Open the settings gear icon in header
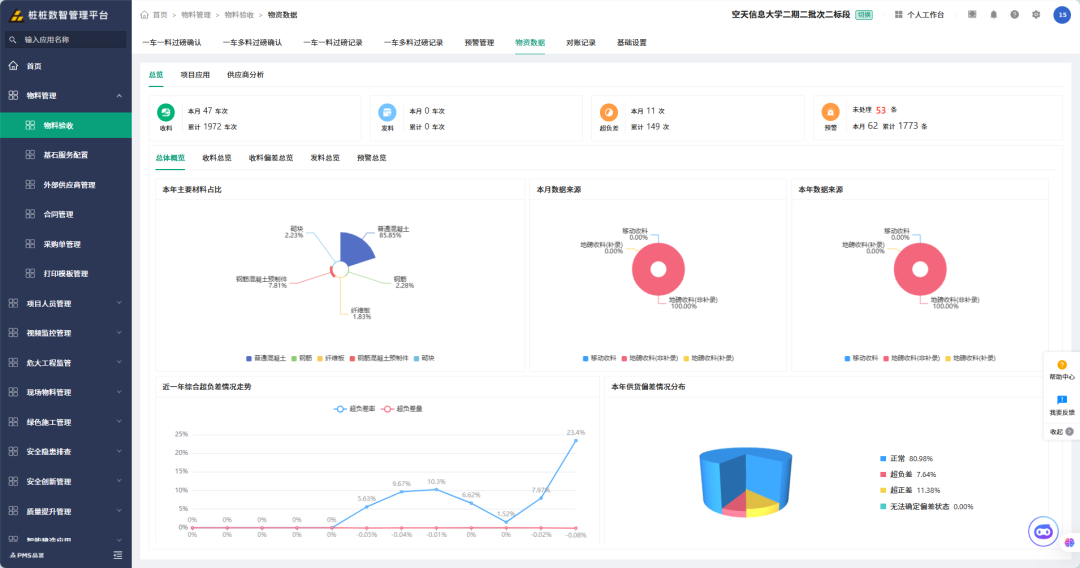1080x568 pixels. pyautogui.click(x=1036, y=14)
